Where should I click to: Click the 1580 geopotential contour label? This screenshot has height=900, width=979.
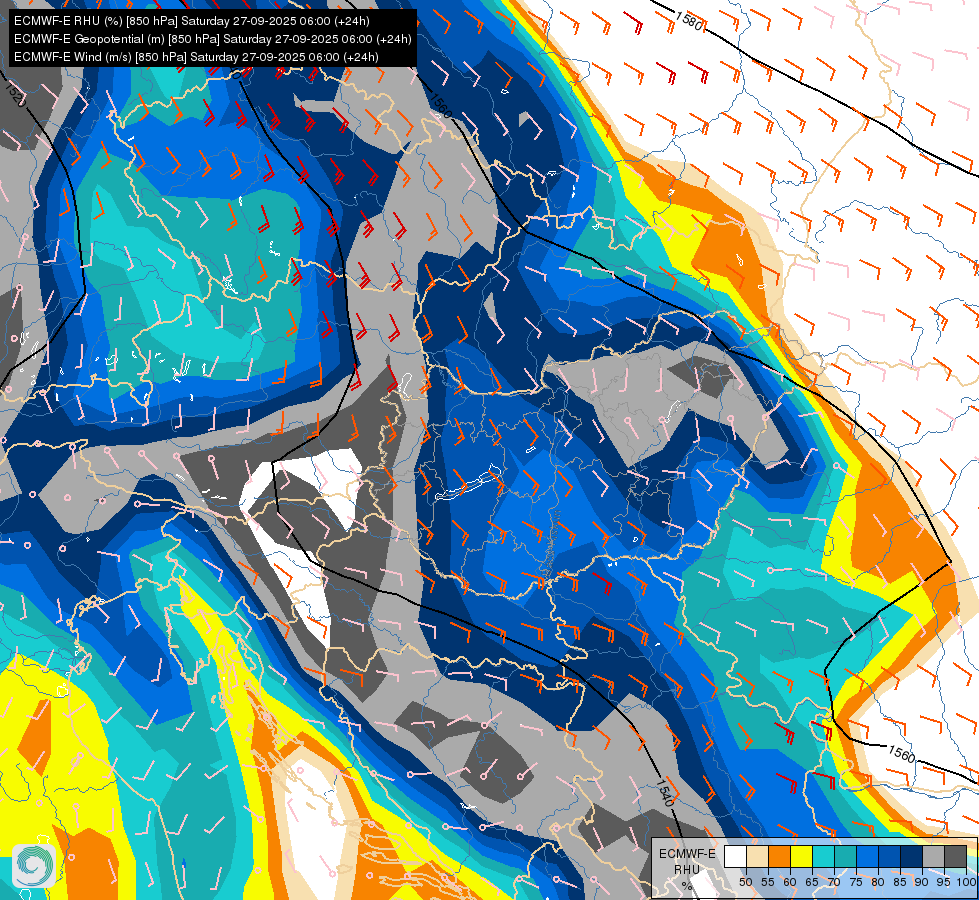(689, 20)
